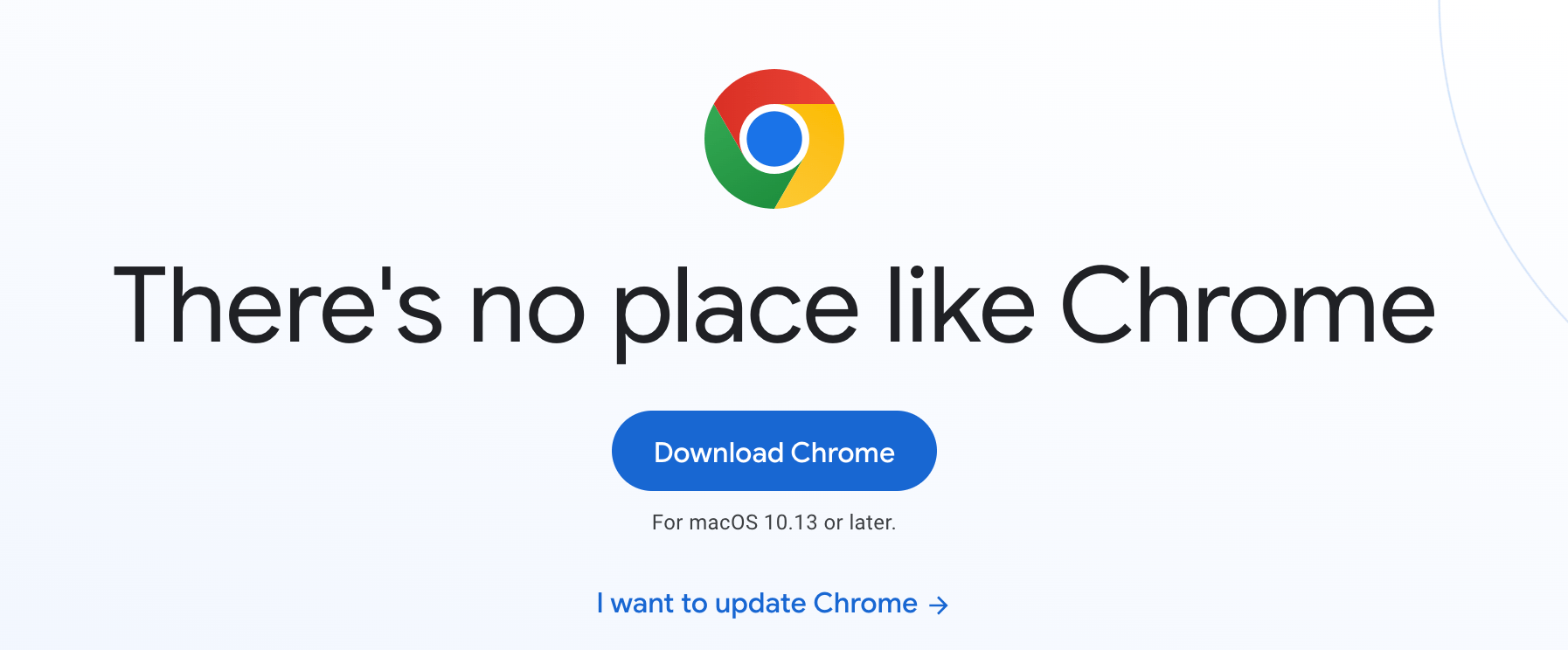Click the word "like" in the headline
This screenshot has width=1568, height=650.
pos(960,306)
